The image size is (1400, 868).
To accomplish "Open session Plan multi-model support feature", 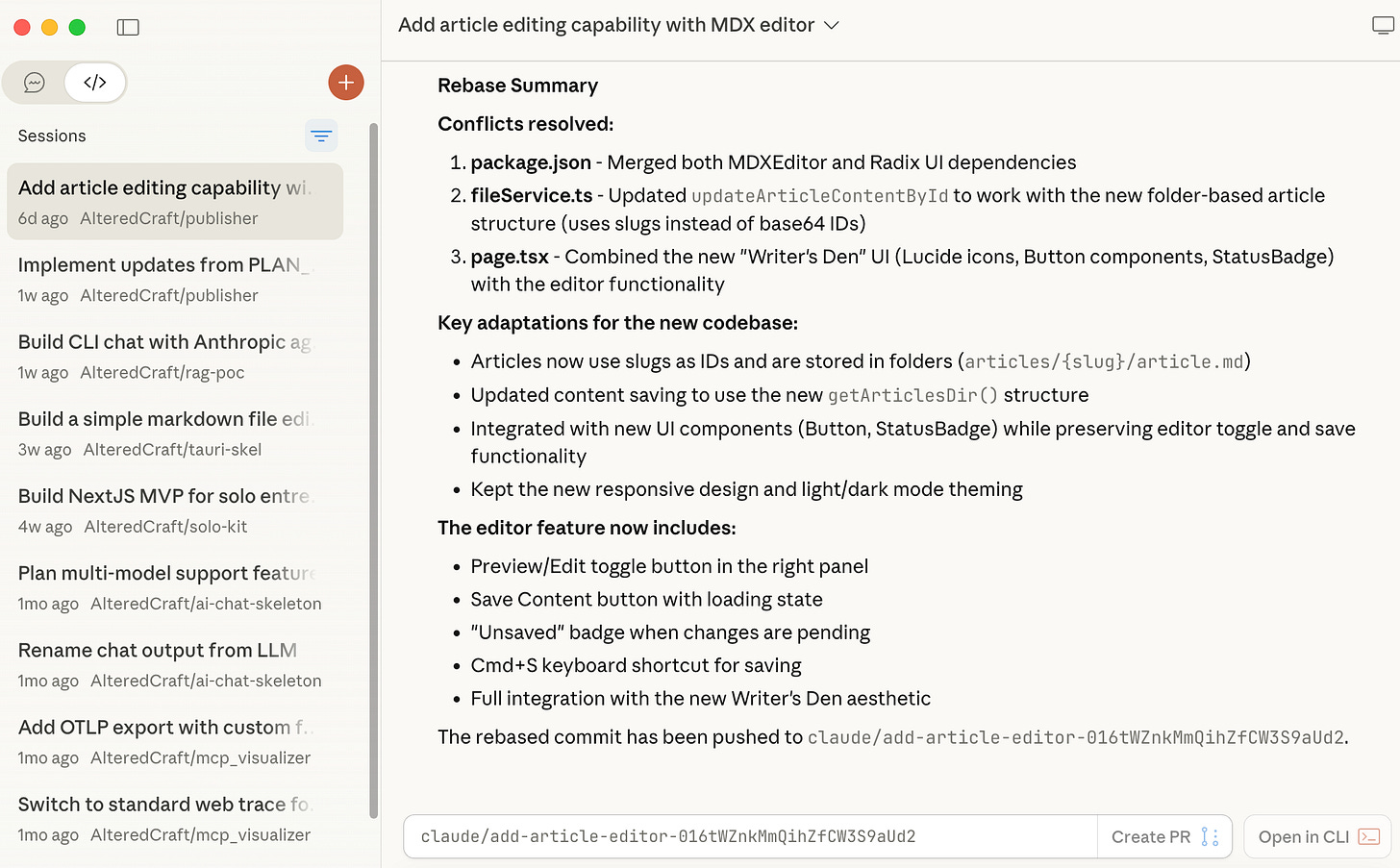I will point(175,586).
